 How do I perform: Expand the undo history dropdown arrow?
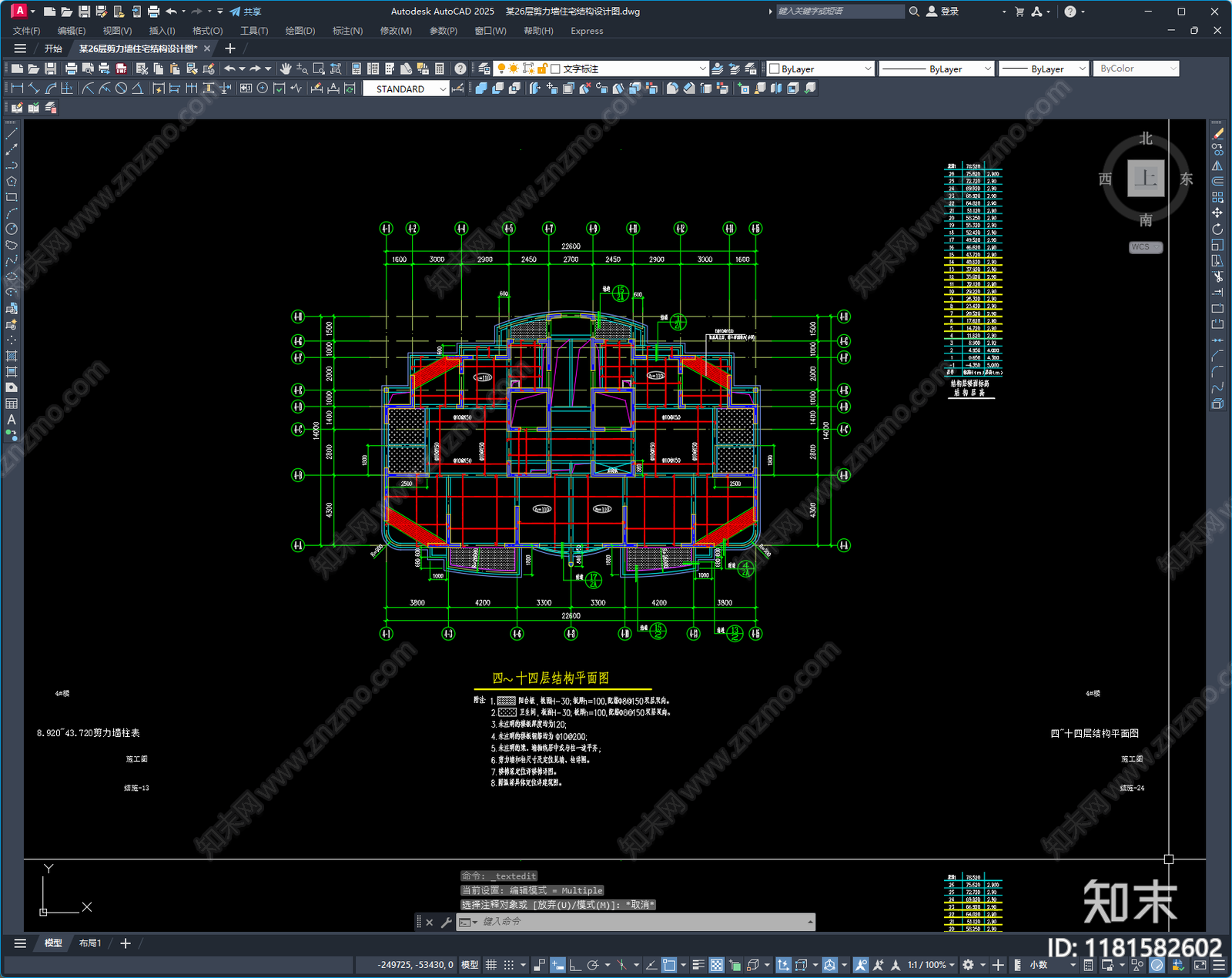[242, 69]
